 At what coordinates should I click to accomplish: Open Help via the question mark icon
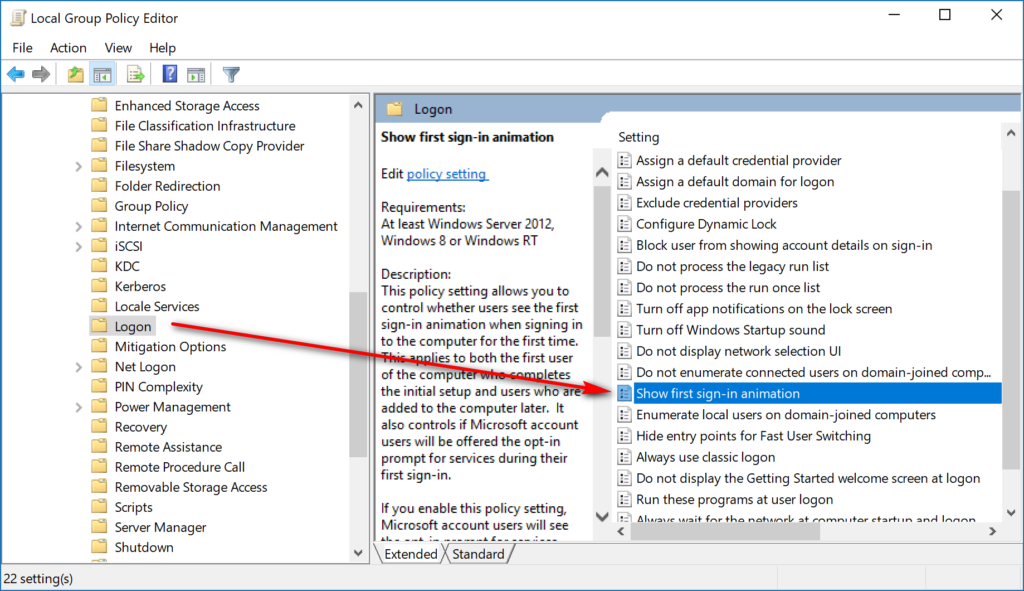[x=170, y=74]
